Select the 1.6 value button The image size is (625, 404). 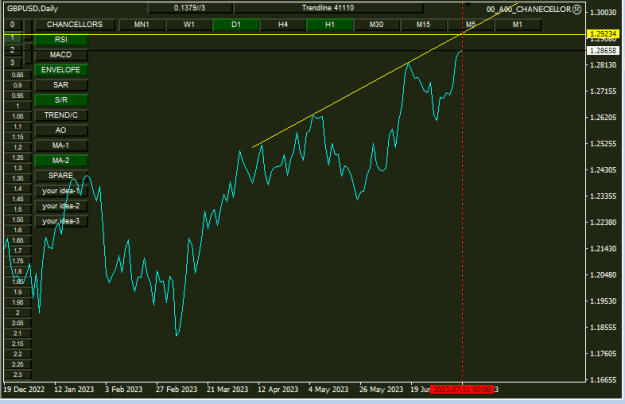coord(18,230)
